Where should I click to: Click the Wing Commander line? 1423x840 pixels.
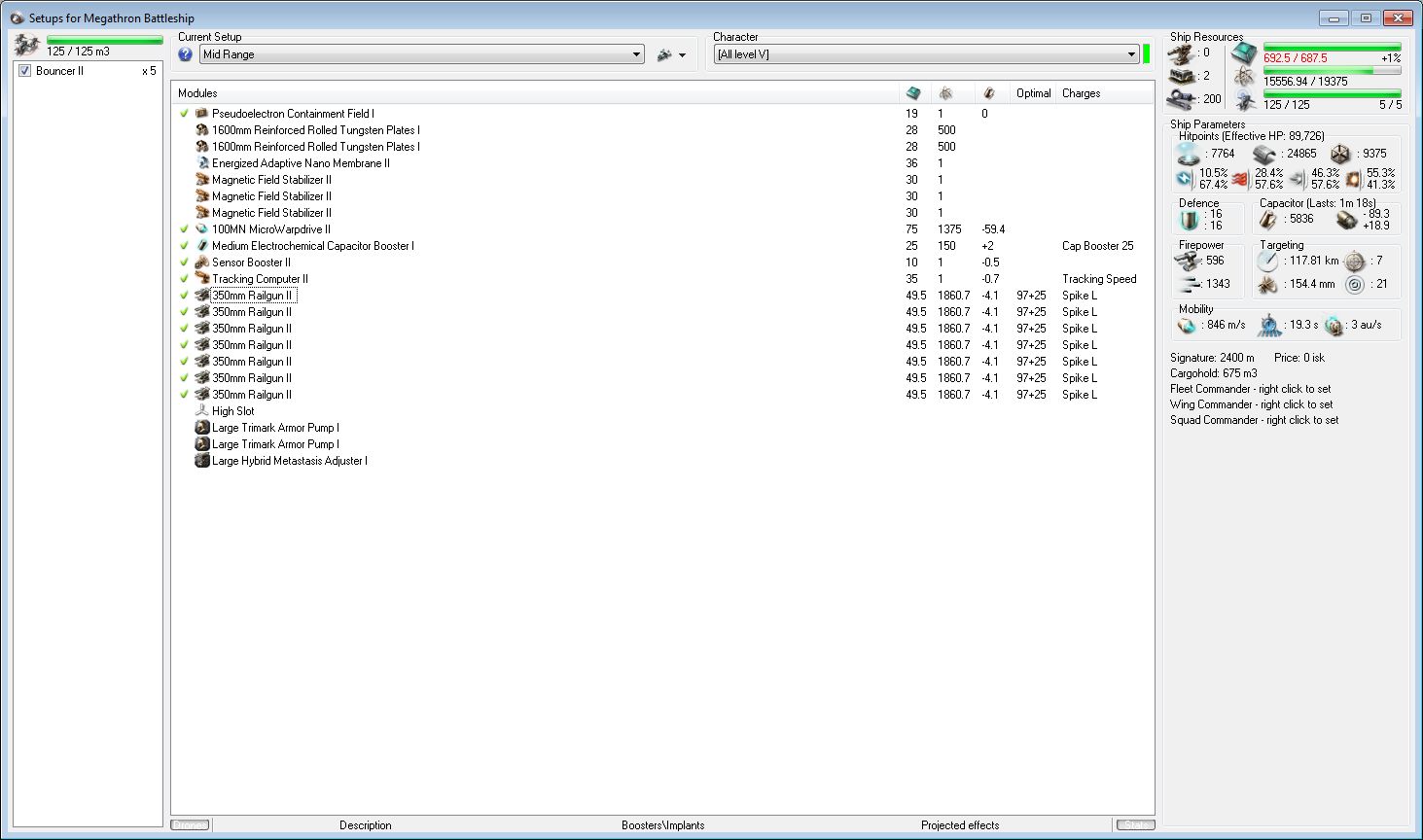1252,404
